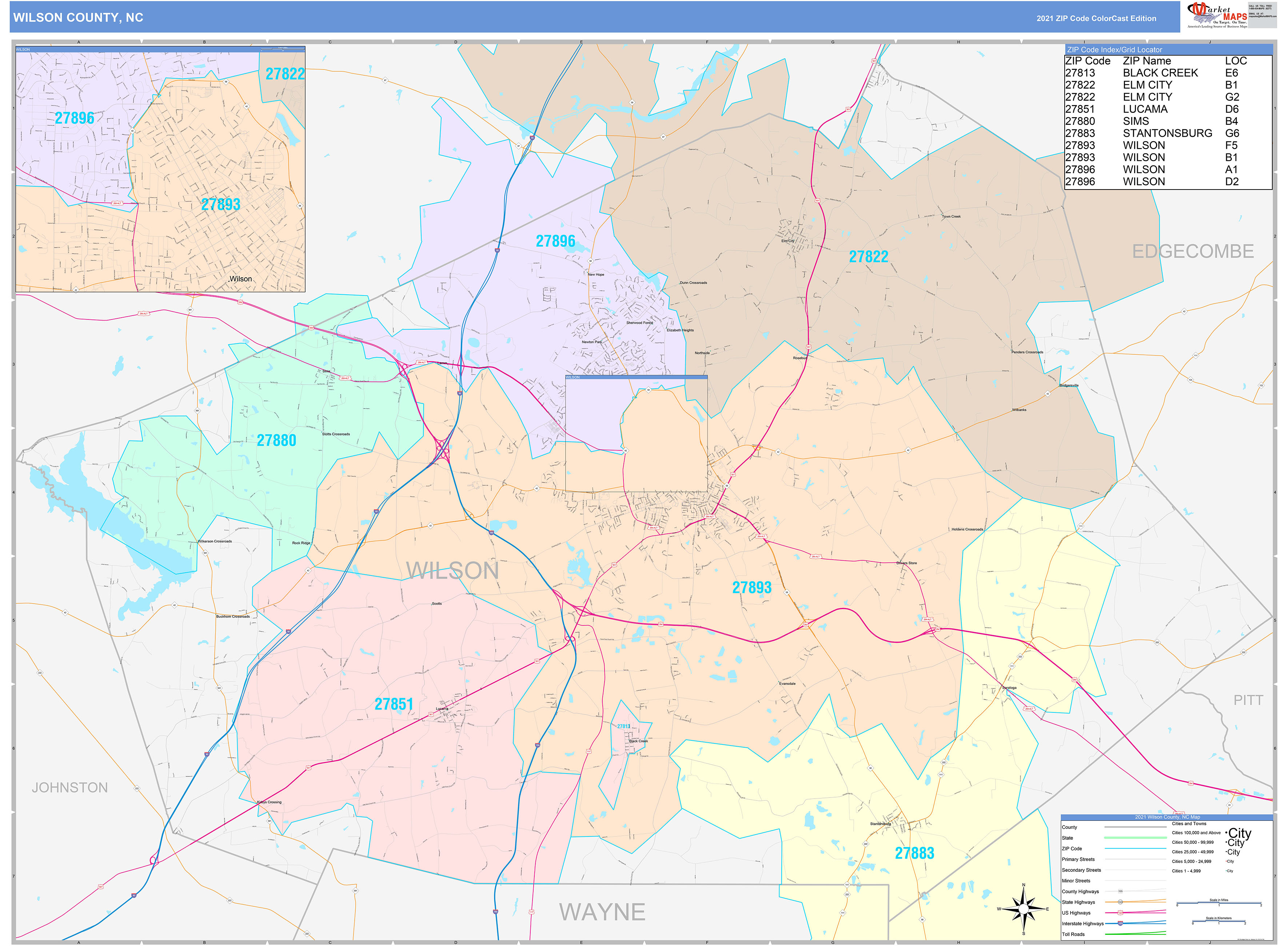Select the Interstate Highways shield symbol in legend
The image size is (1288, 946).
pyautogui.click(x=1120, y=923)
